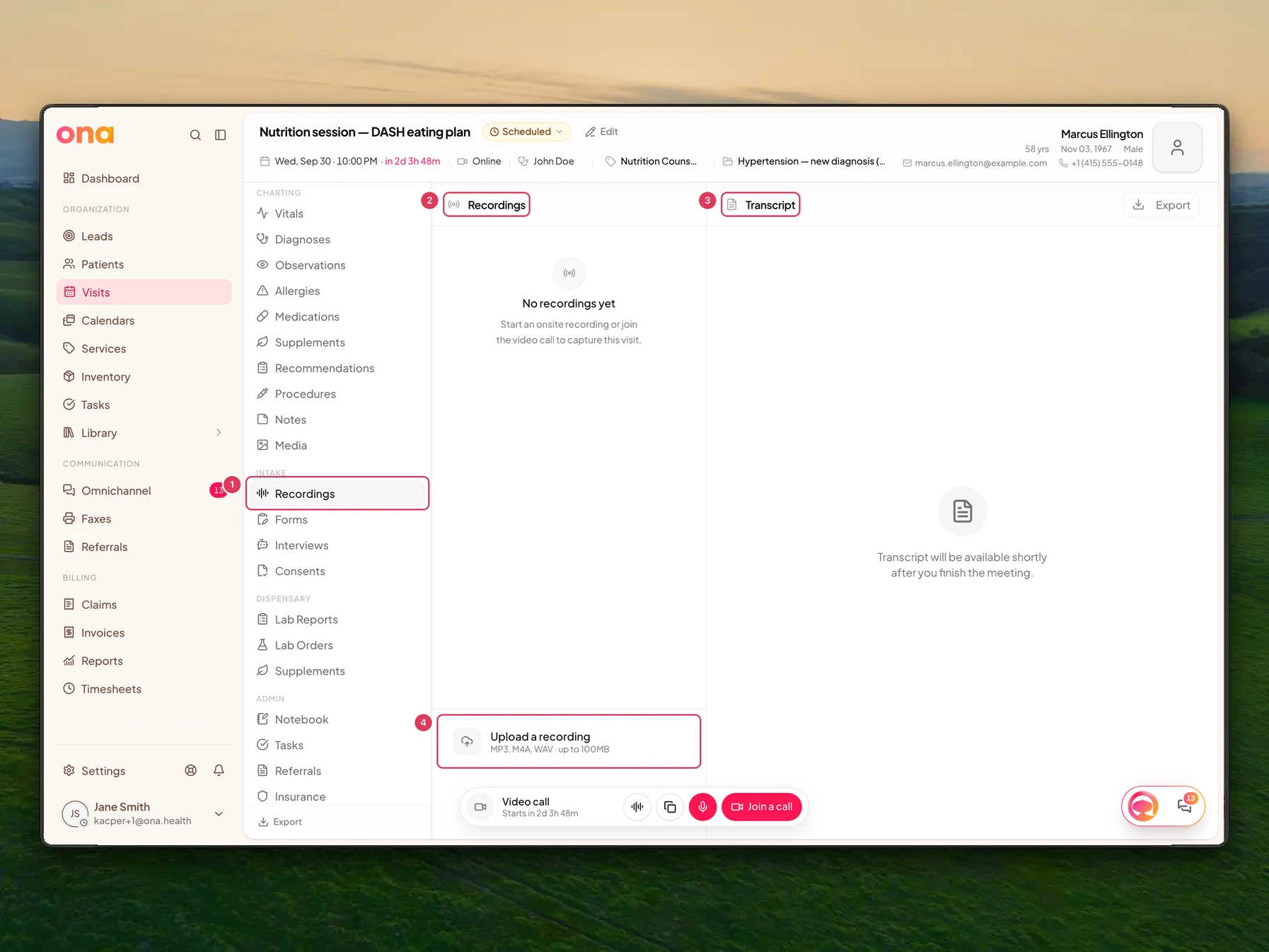Click Upload a recording area
The width and height of the screenshot is (1269, 952).
point(569,741)
